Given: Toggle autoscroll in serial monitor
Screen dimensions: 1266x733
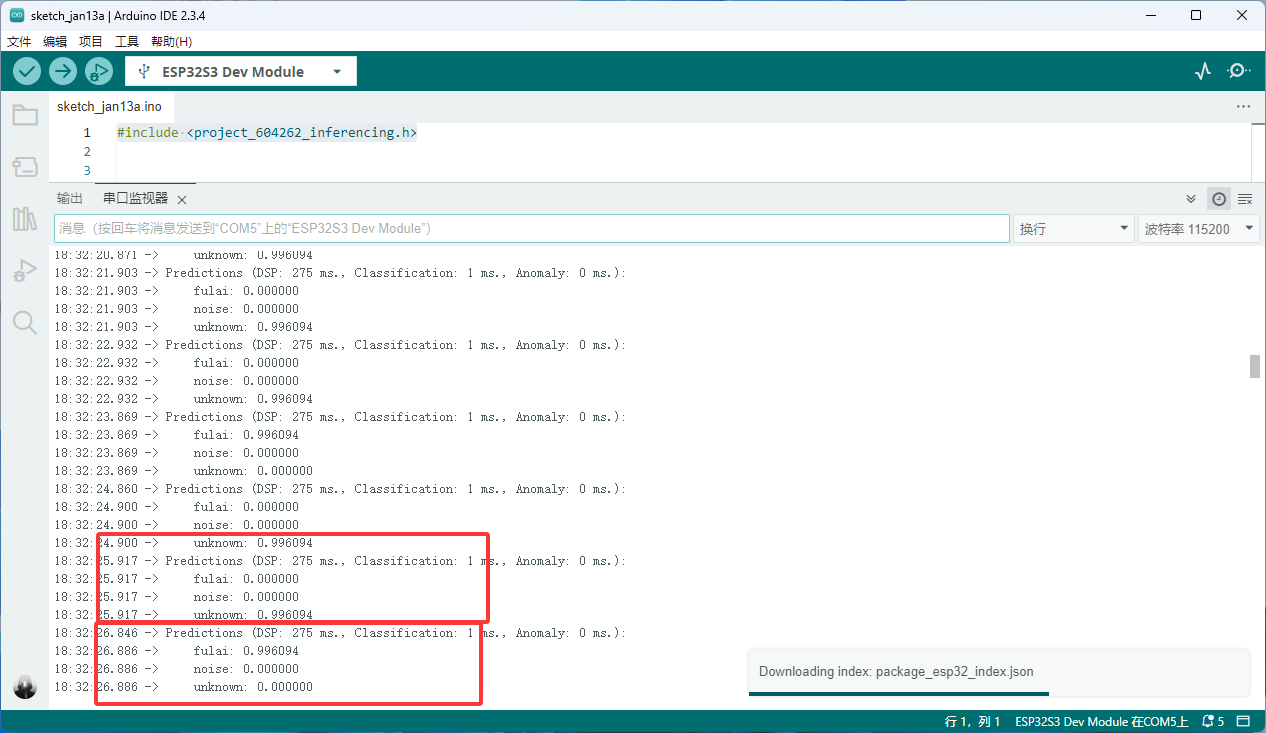Looking at the screenshot, I should click(1191, 199).
